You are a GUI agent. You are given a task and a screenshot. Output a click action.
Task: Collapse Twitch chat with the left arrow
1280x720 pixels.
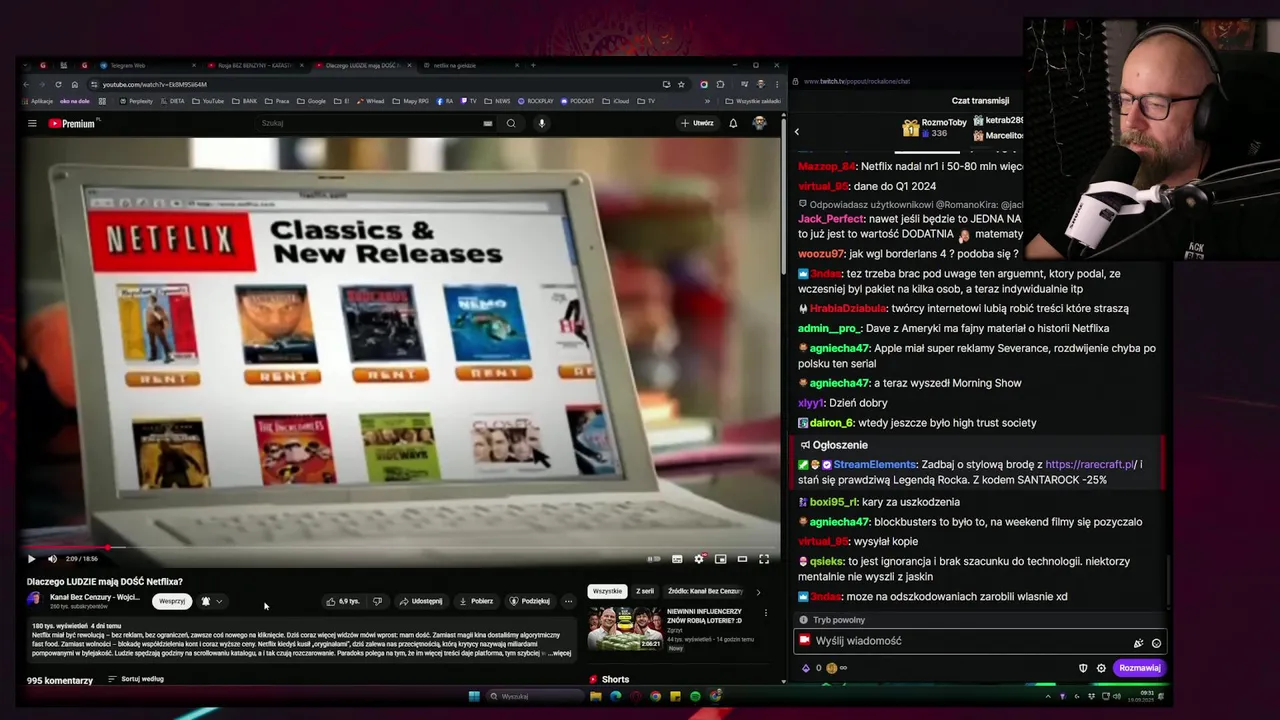(x=797, y=132)
